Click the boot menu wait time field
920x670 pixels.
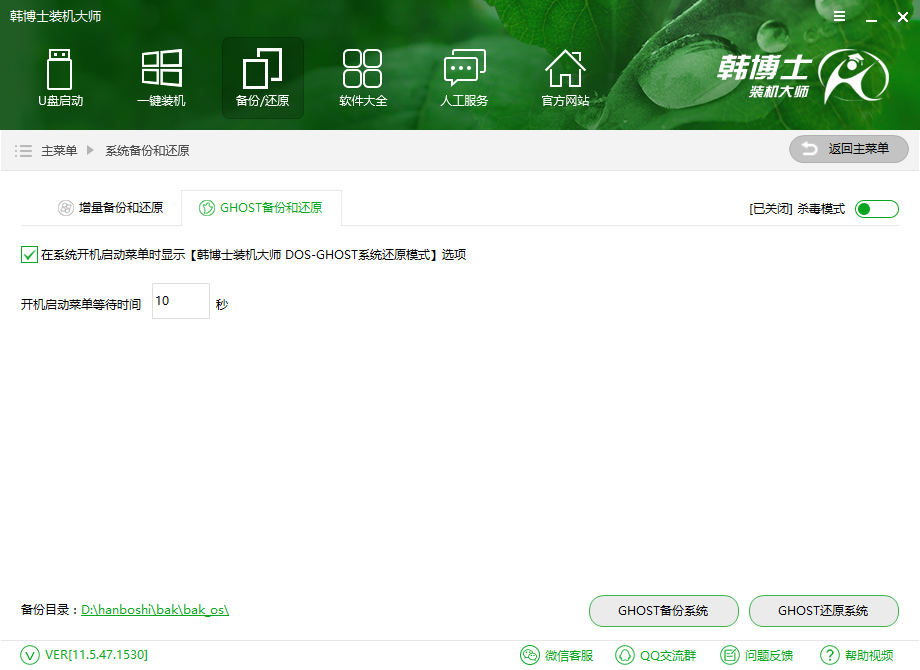coord(180,301)
